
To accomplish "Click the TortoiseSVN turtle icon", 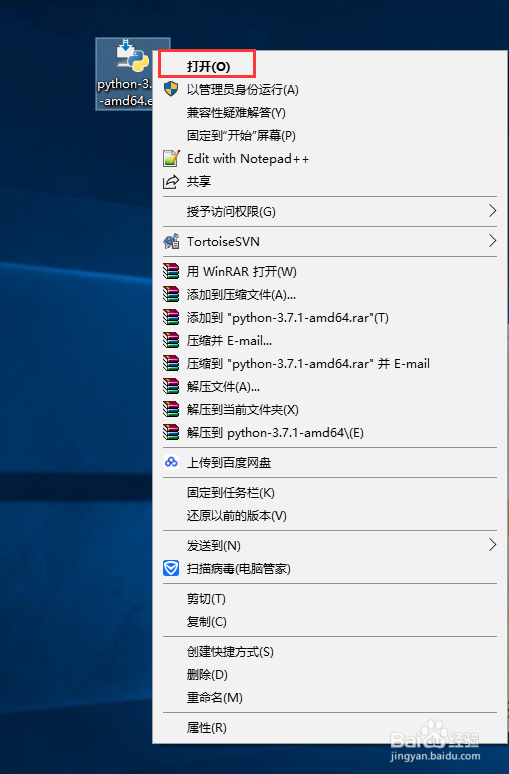I will coord(171,241).
